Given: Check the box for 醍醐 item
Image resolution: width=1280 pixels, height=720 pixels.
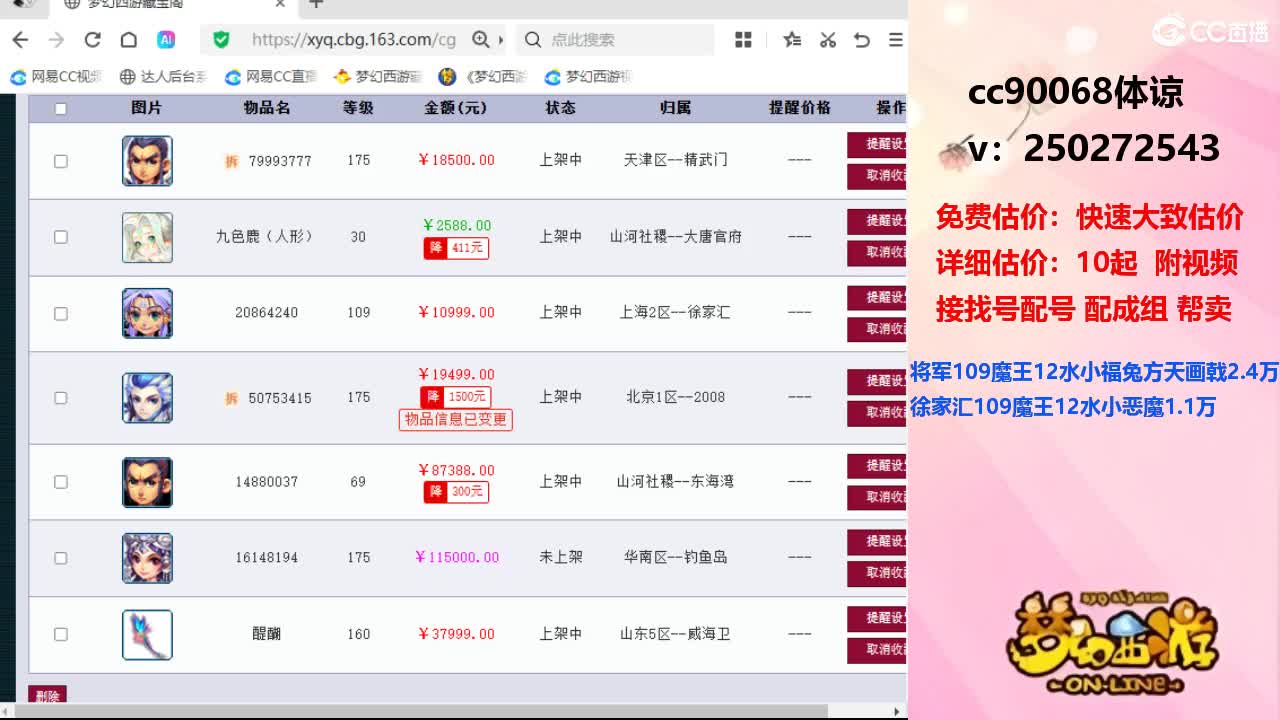Looking at the screenshot, I should pos(60,634).
